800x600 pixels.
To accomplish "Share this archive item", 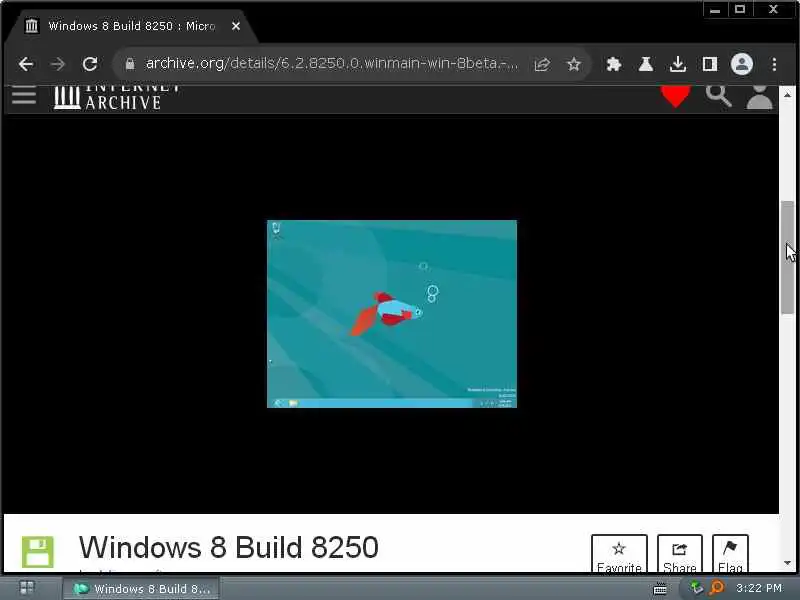I will 680,554.
